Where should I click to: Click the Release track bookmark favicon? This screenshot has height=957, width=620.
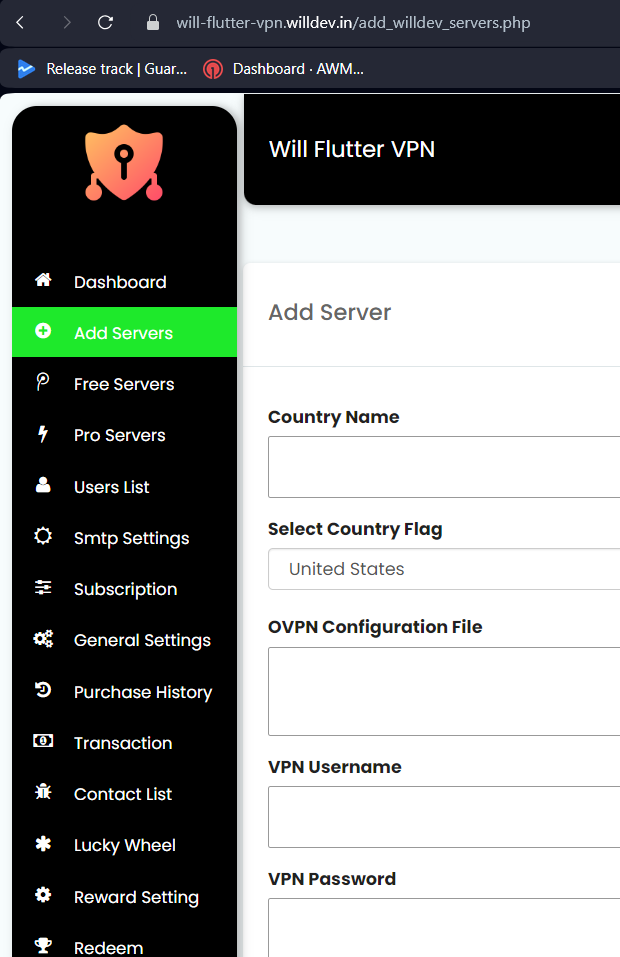coord(26,69)
